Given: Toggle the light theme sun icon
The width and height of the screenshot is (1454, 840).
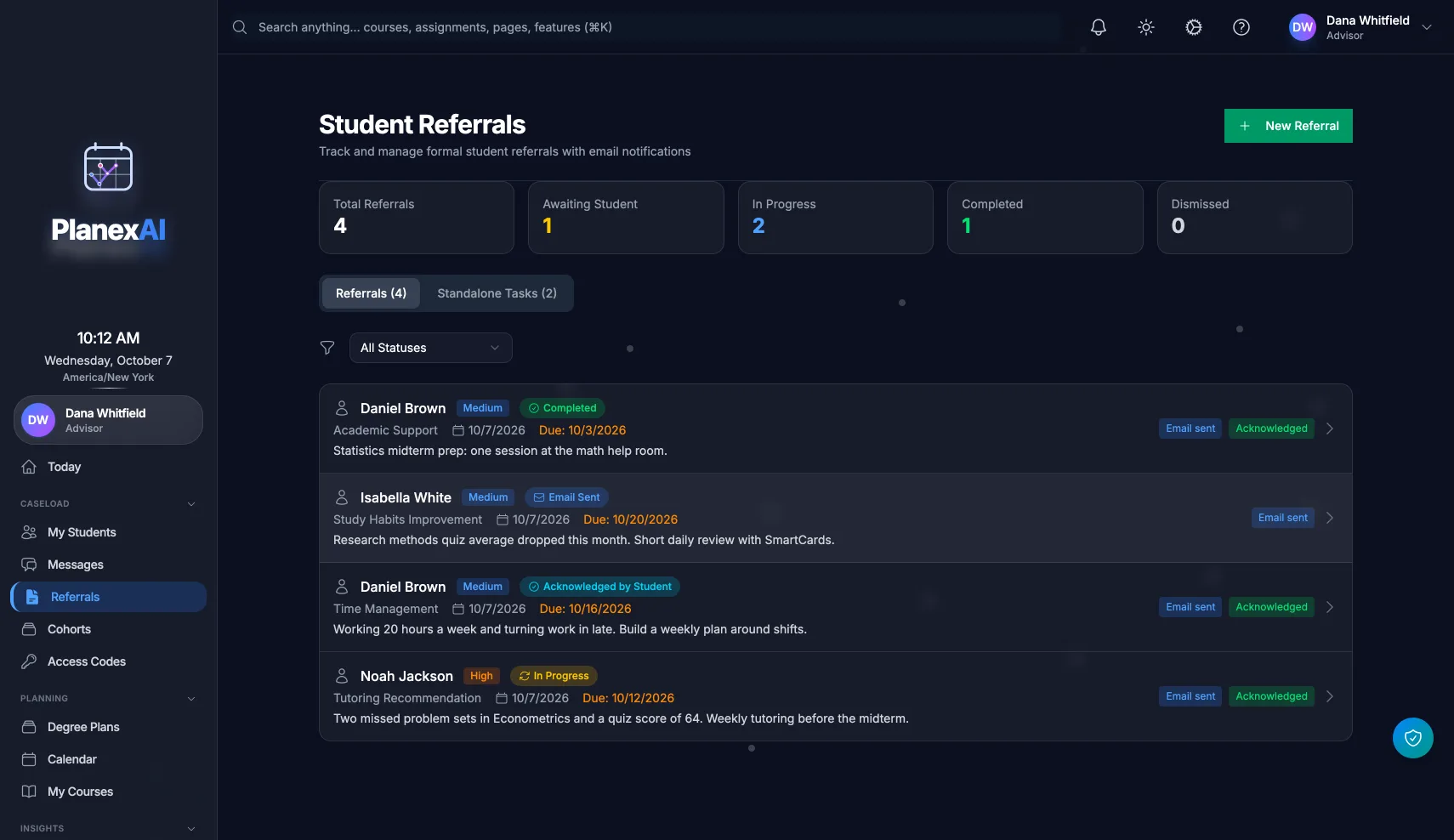Looking at the screenshot, I should click(1146, 27).
